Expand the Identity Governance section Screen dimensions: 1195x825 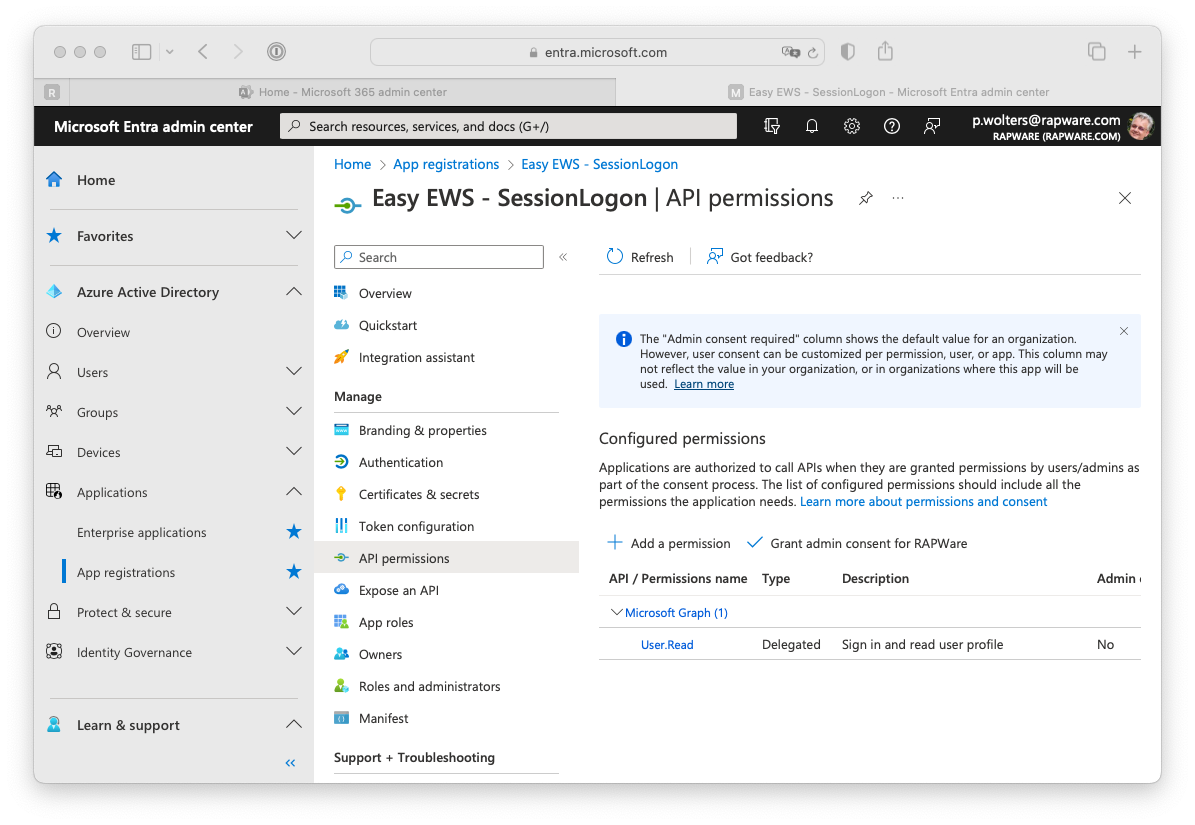[293, 651]
